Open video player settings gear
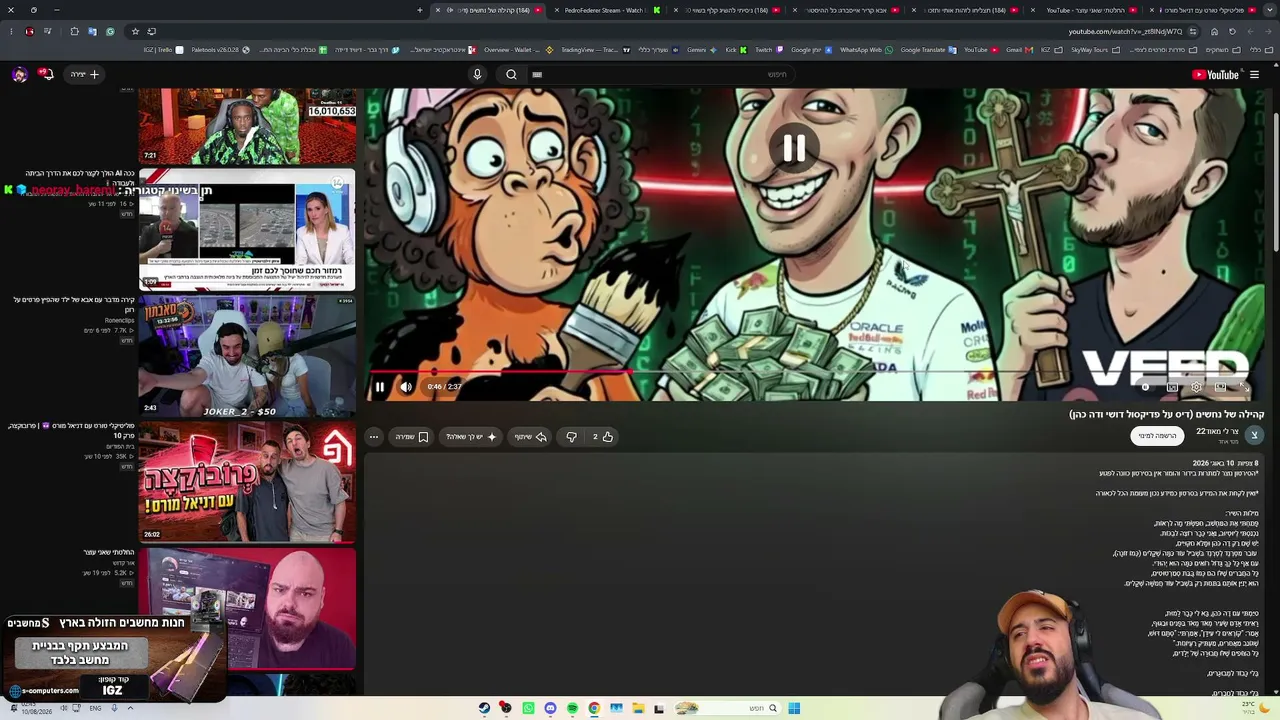 pos(1196,387)
